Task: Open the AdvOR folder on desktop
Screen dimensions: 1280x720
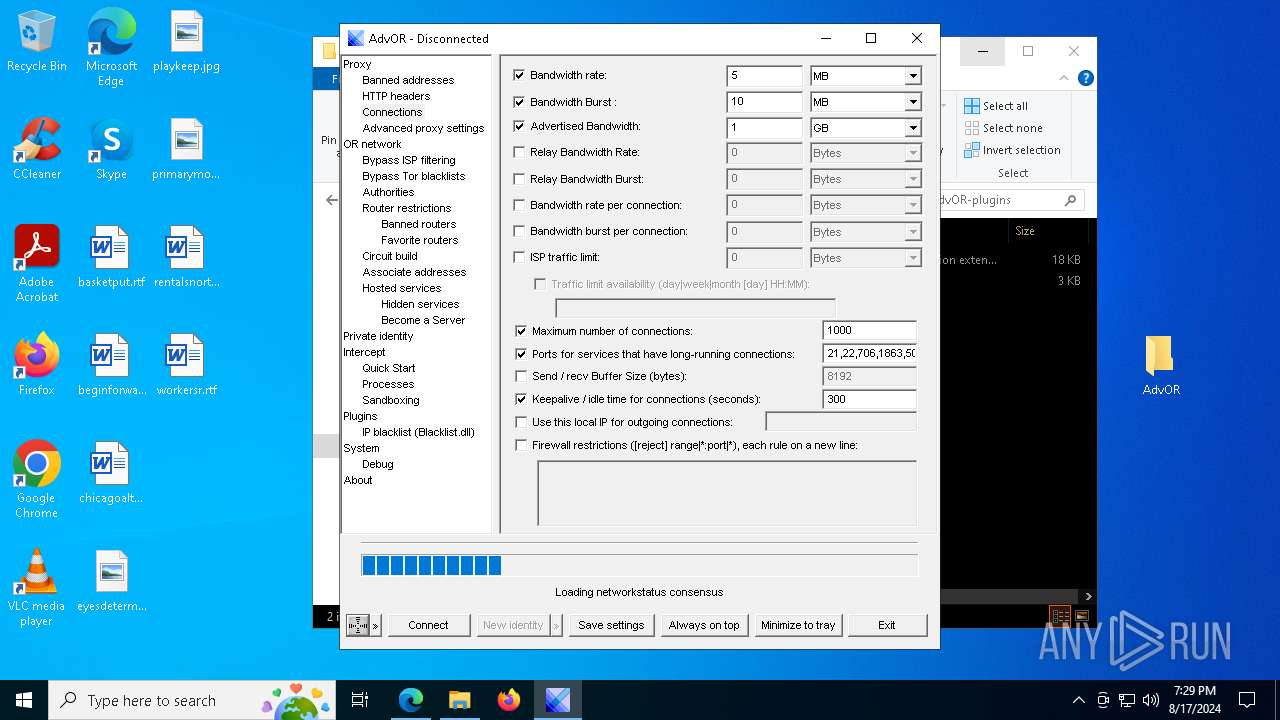Action: coord(1161,366)
